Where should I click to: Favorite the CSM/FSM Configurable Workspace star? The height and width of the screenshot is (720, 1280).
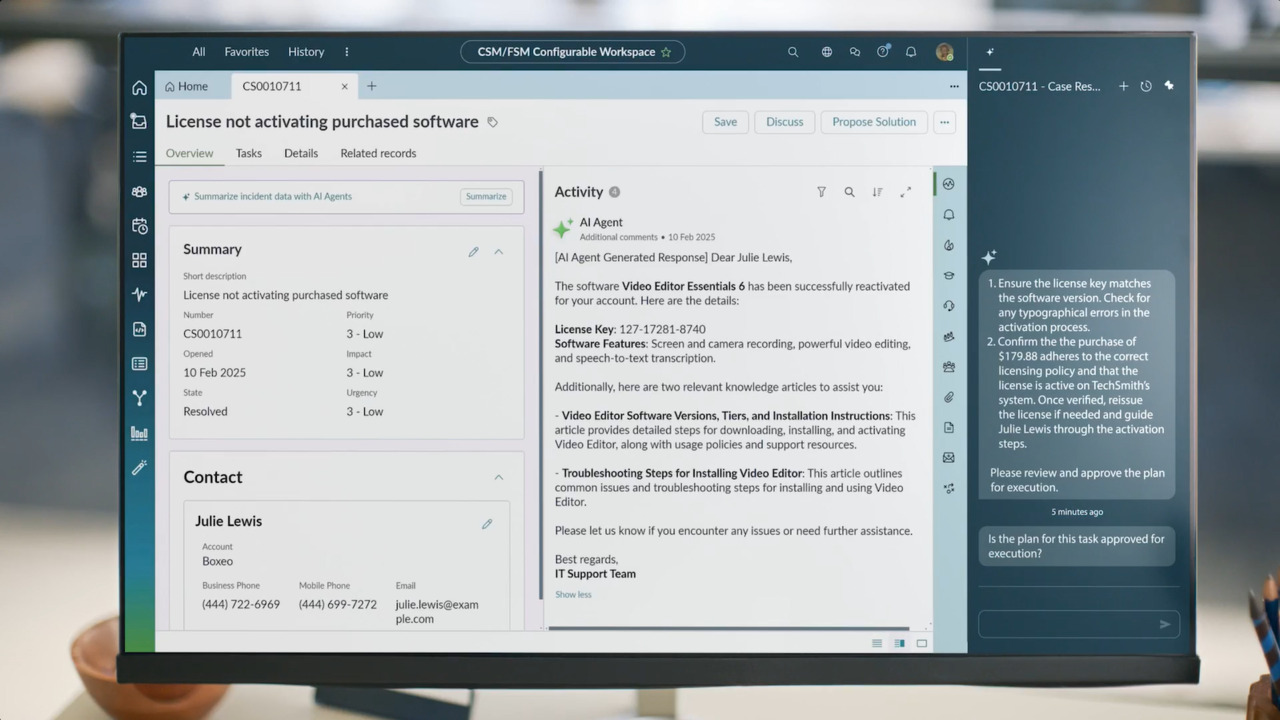point(666,52)
